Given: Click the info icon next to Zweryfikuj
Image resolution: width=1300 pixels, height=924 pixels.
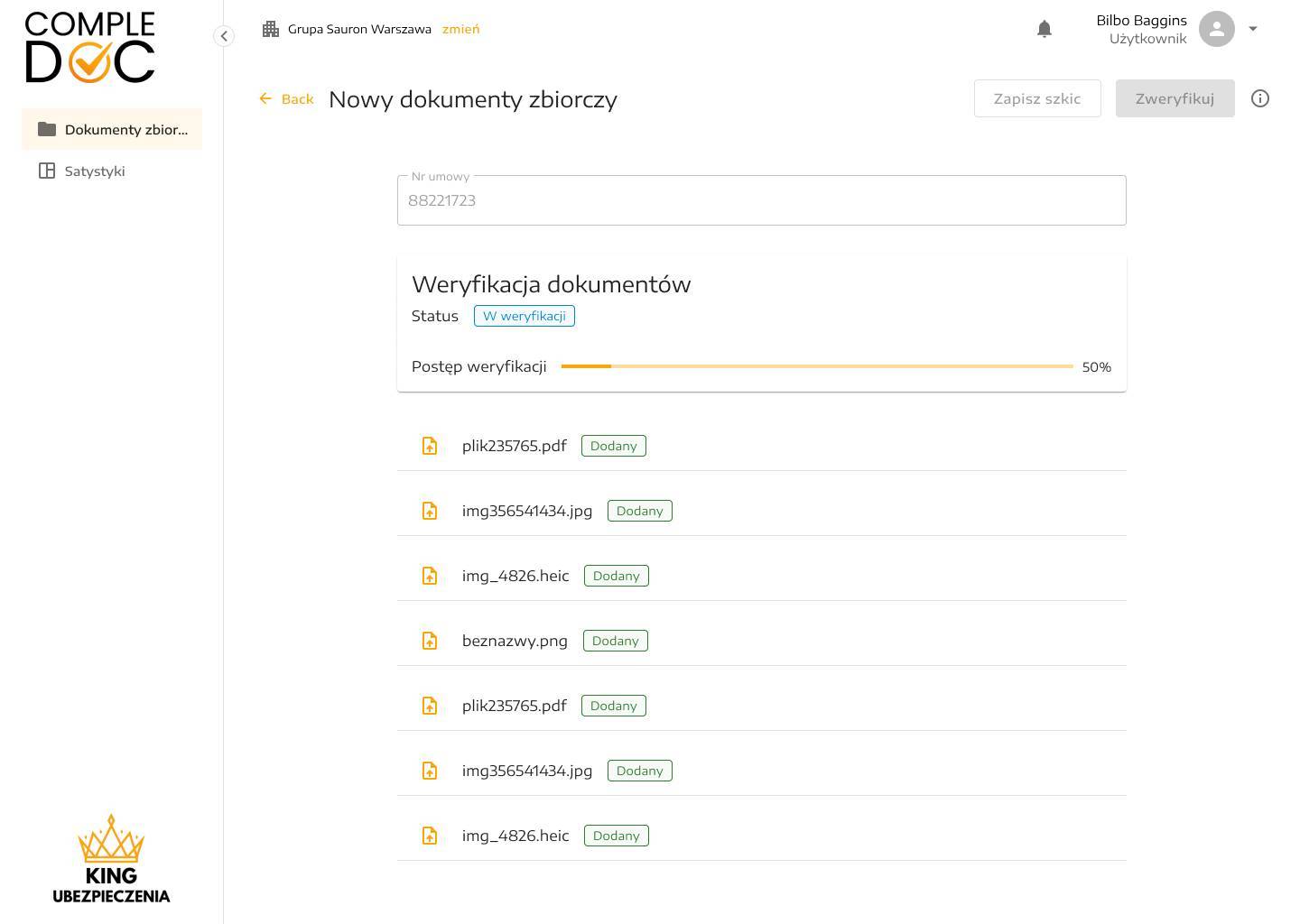Looking at the screenshot, I should coord(1260,98).
